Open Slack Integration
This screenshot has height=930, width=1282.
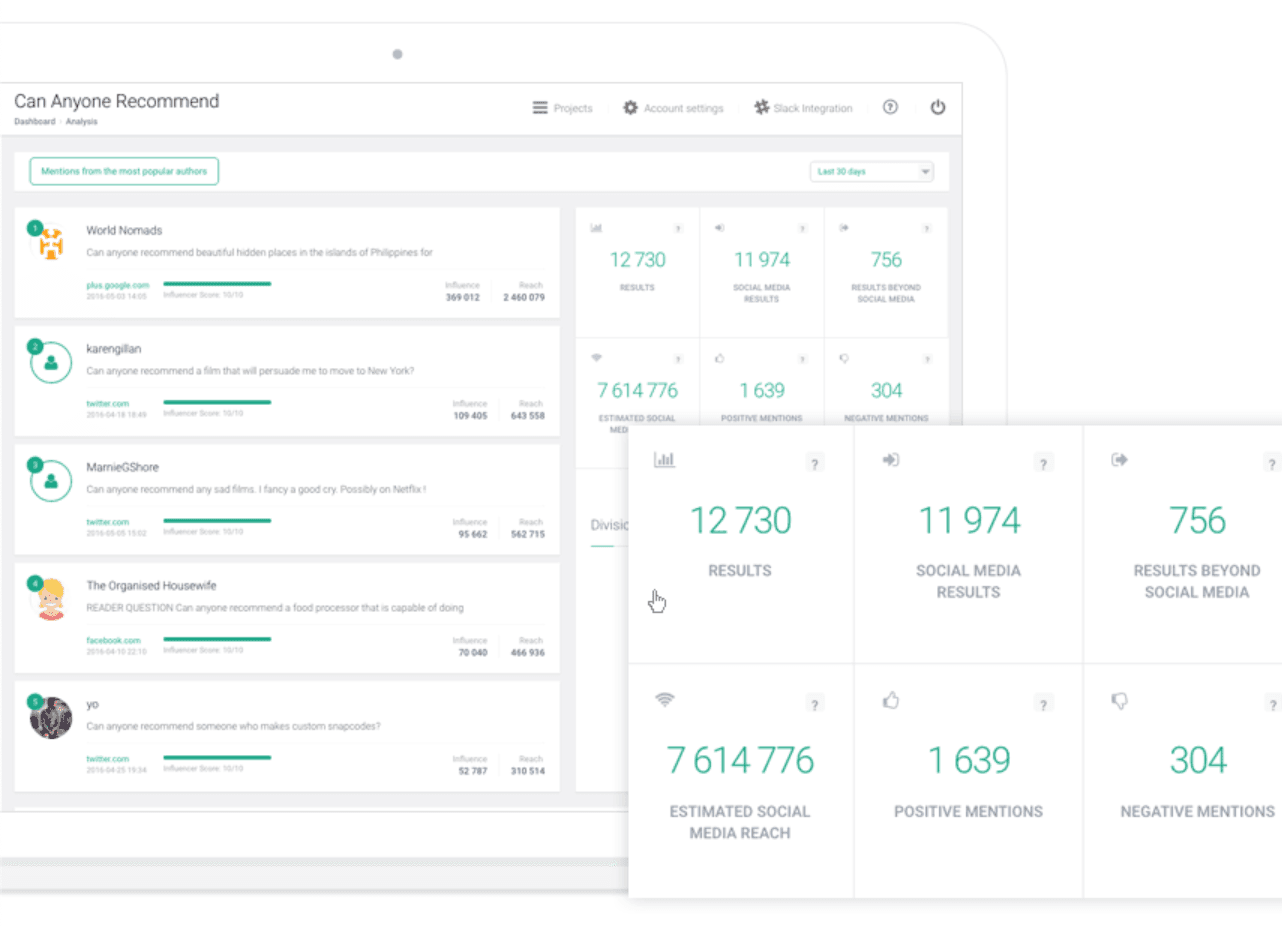coord(803,108)
